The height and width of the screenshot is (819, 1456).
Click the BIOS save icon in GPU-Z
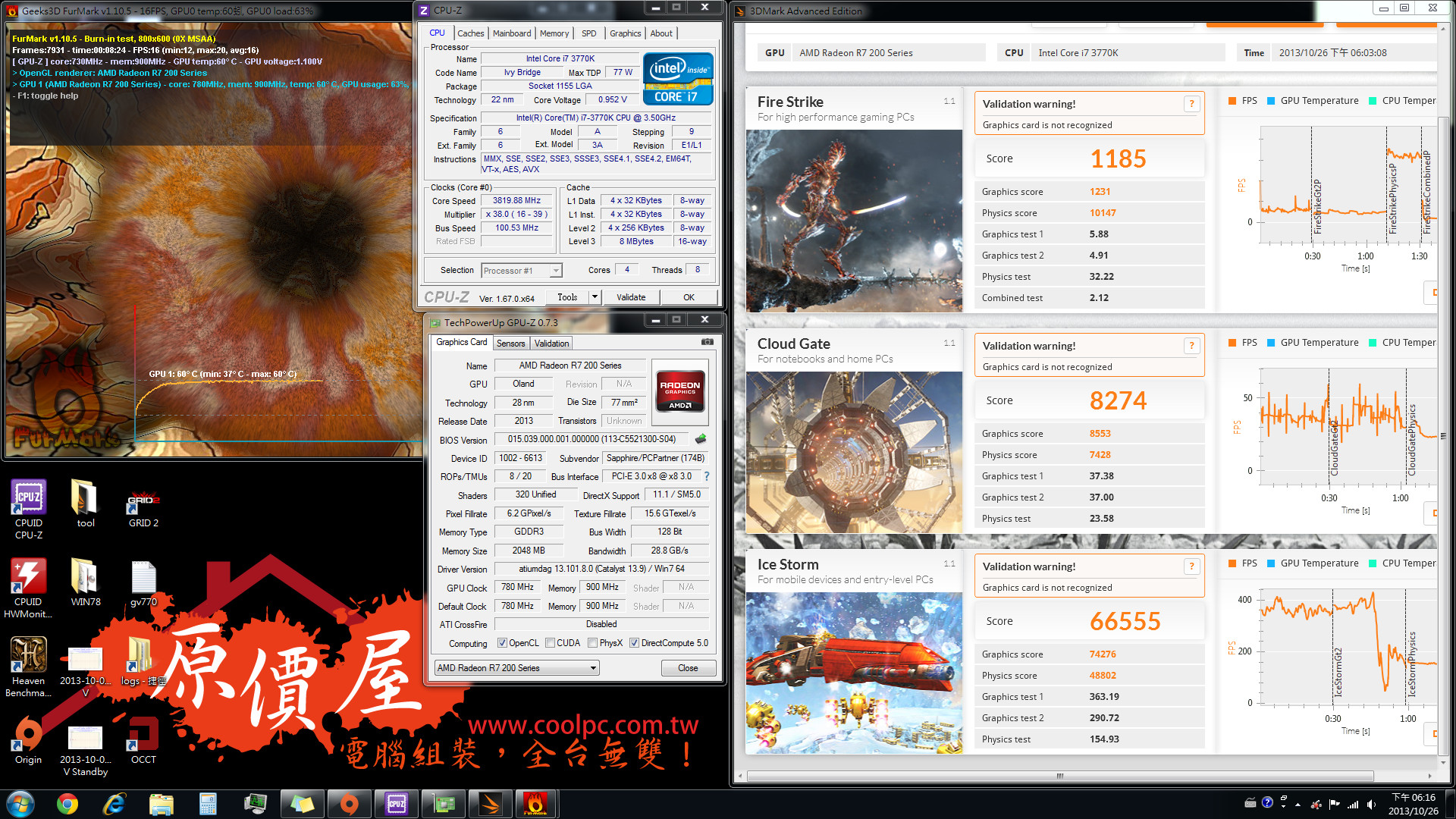tap(701, 439)
